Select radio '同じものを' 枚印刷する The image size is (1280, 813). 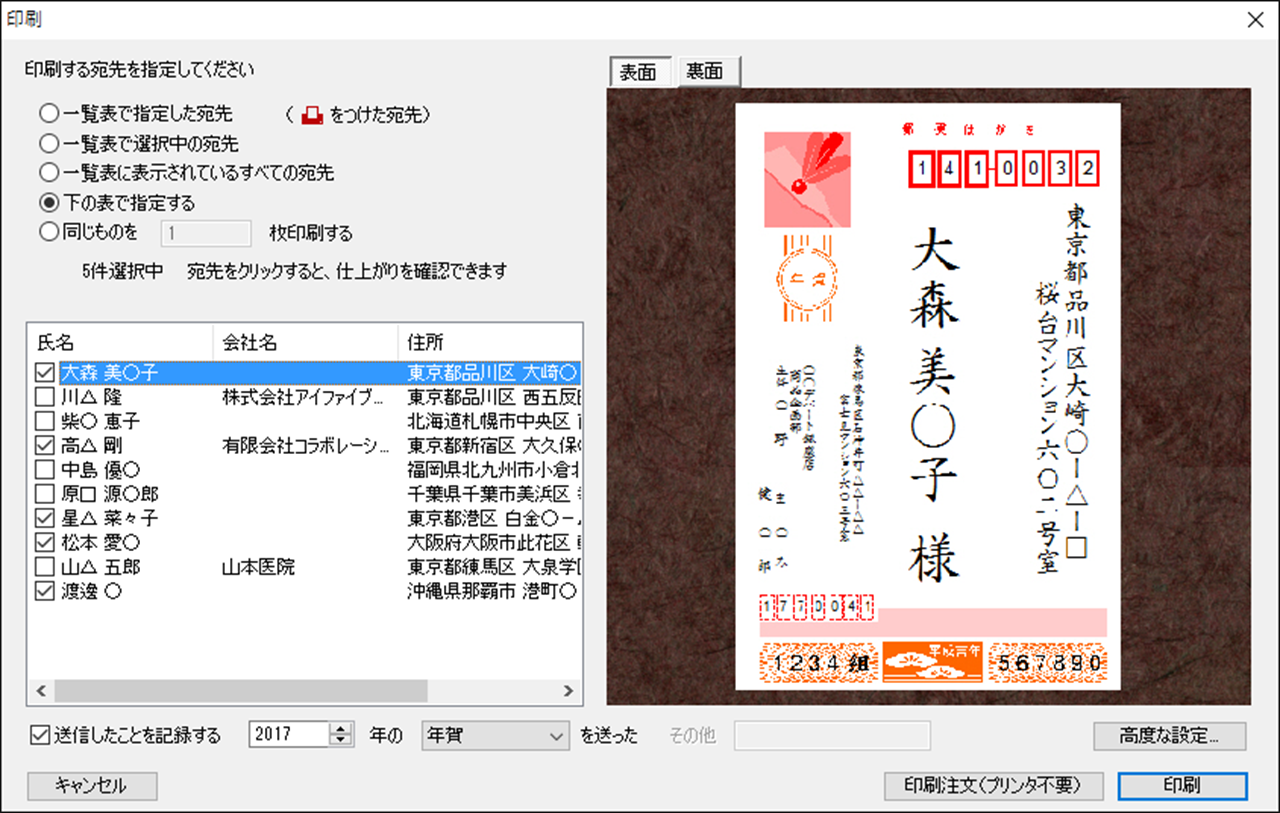[x=49, y=233]
